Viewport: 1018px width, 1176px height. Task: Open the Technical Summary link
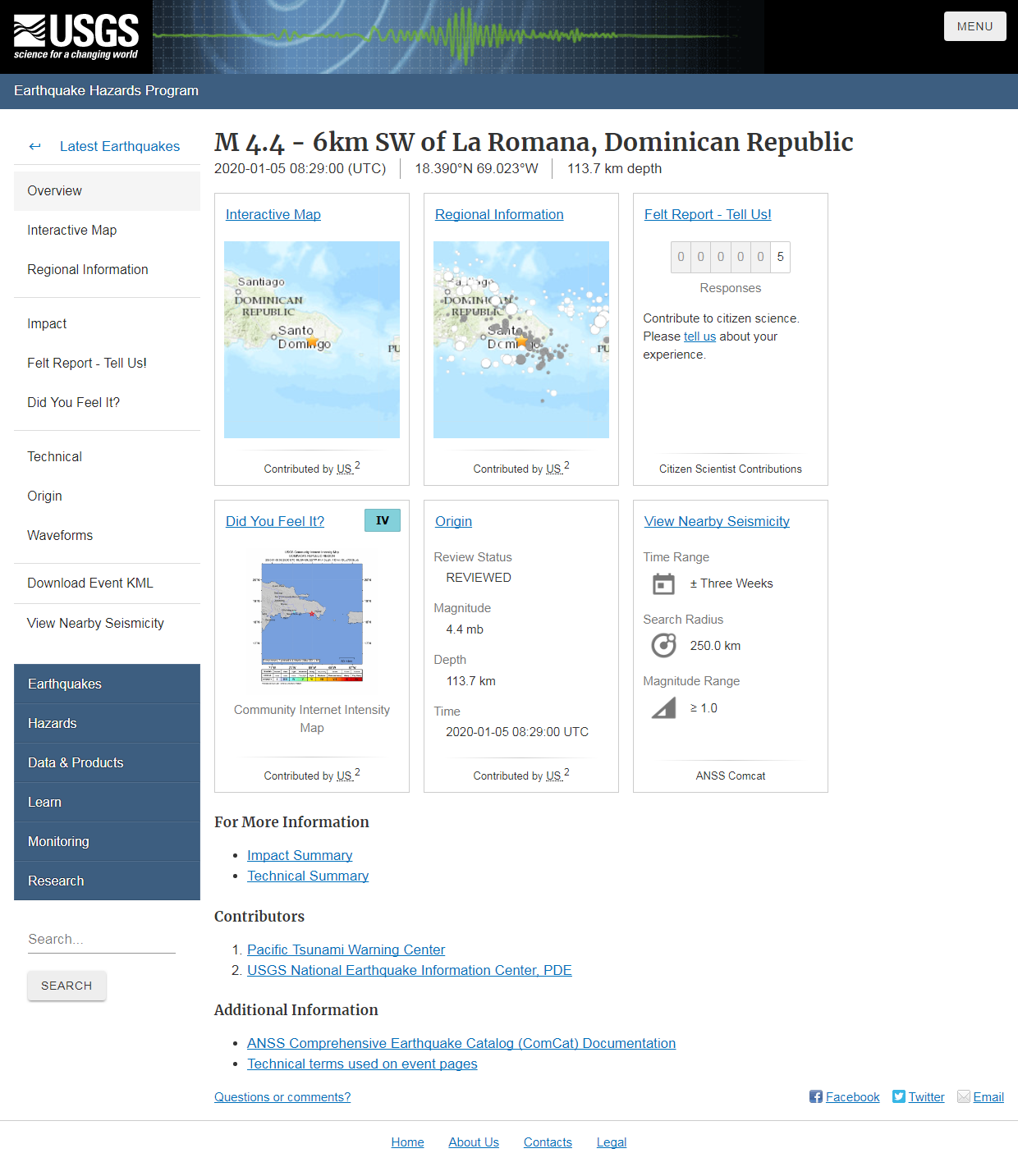tap(308, 876)
